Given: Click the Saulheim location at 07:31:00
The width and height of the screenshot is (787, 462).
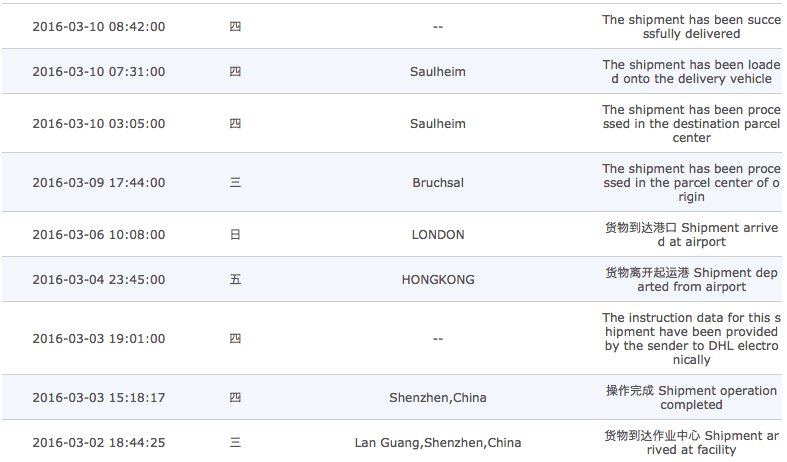Looking at the screenshot, I should [438, 72].
